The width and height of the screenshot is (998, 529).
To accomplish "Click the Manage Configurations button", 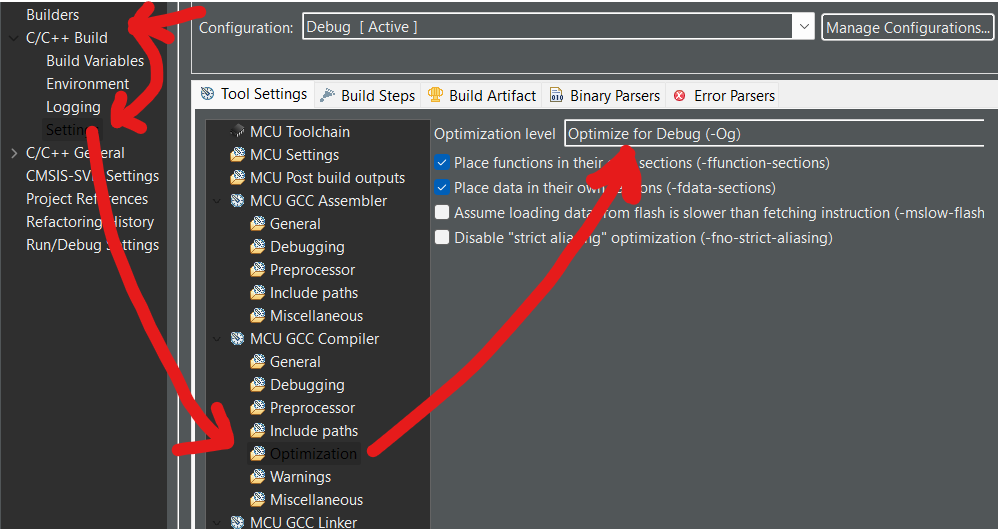I will pos(907,27).
